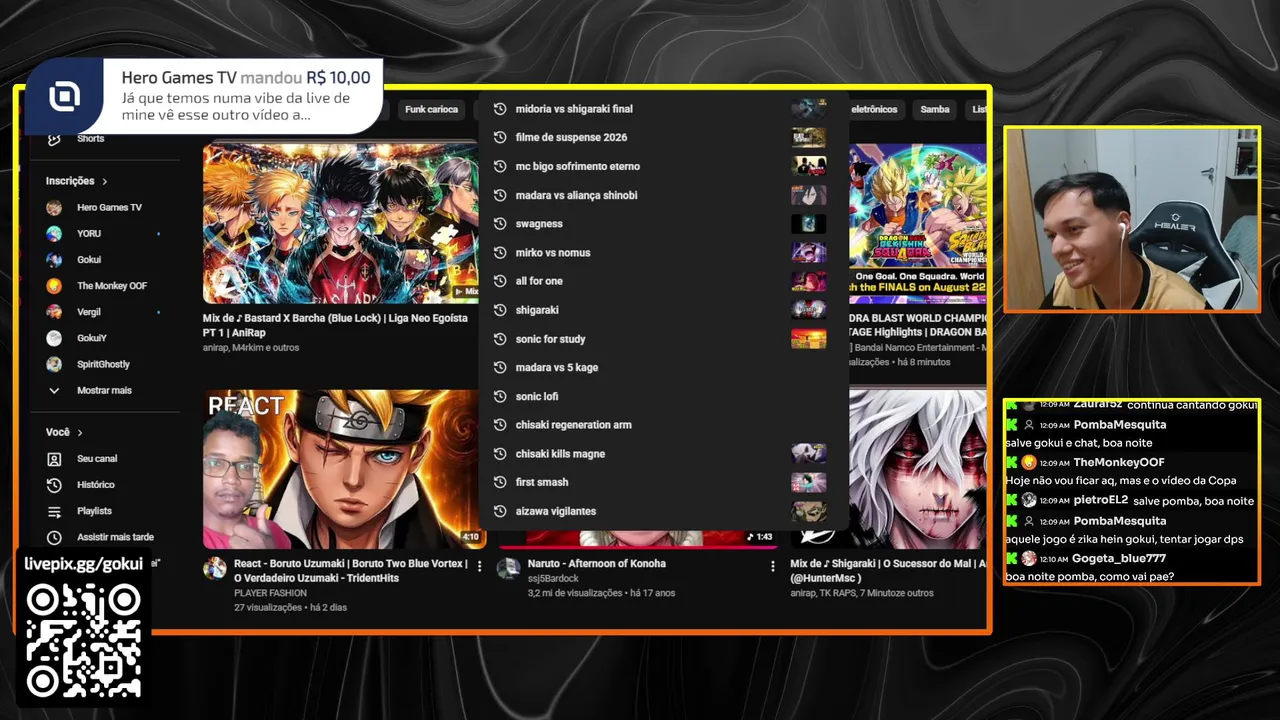Image resolution: width=1280 pixels, height=720 pixels.
Task: Visit the PLAYER FASHION channel name link
Action: point(270,593)
